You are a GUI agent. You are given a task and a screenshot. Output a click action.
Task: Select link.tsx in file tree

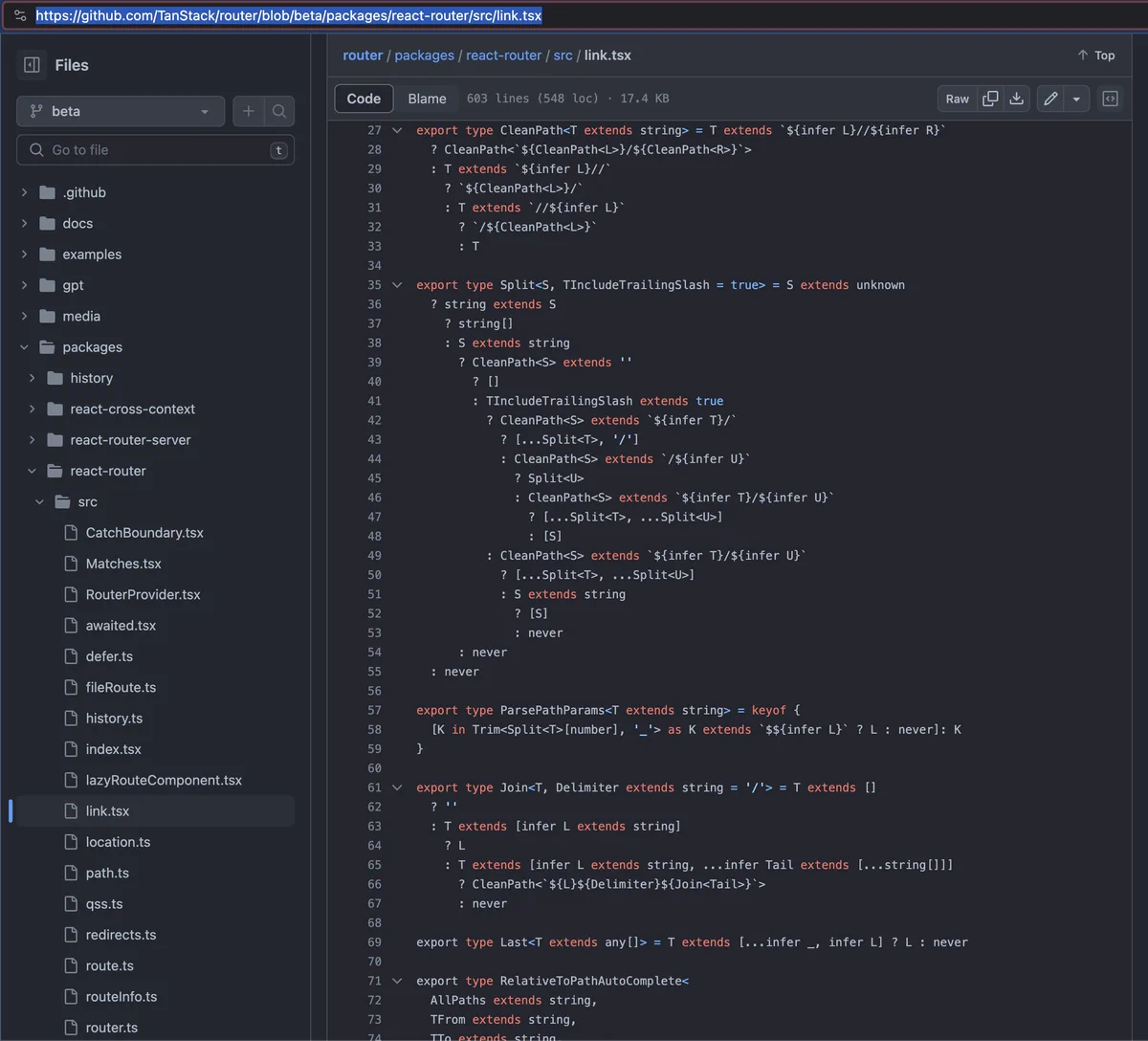pos(107,811)
